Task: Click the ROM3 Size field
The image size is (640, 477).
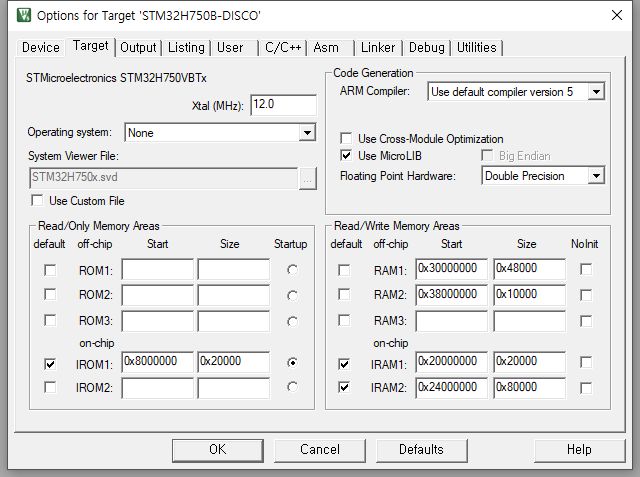Action: tap(234, 322)
